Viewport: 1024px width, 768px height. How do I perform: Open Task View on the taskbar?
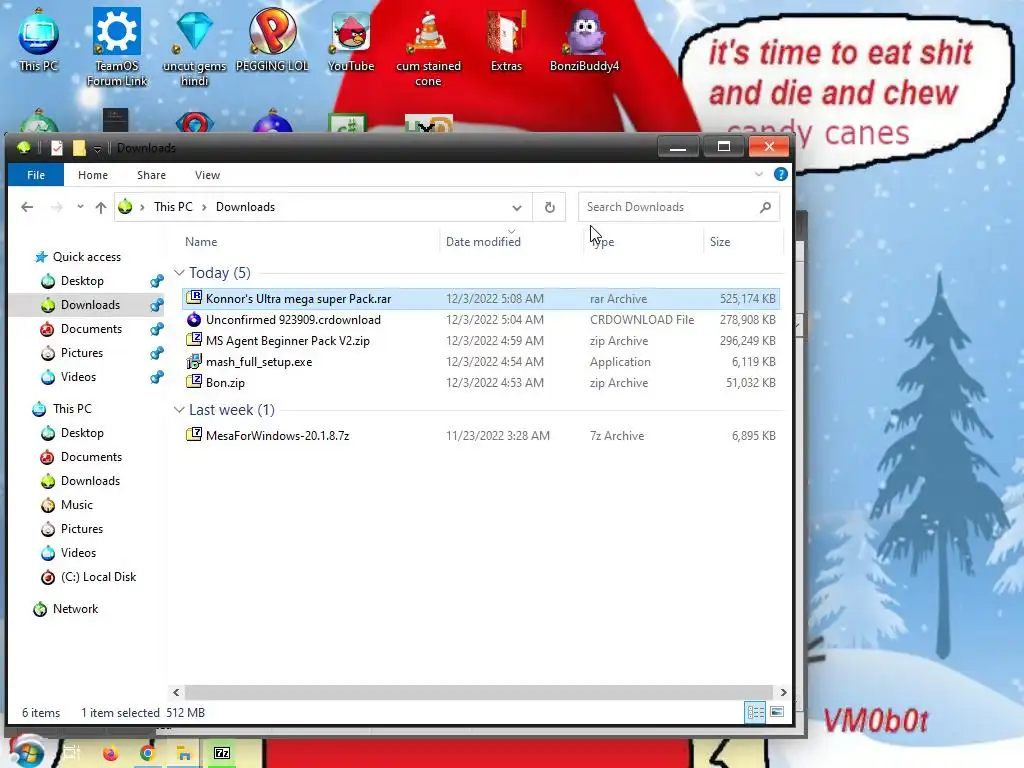coord(71,753)
